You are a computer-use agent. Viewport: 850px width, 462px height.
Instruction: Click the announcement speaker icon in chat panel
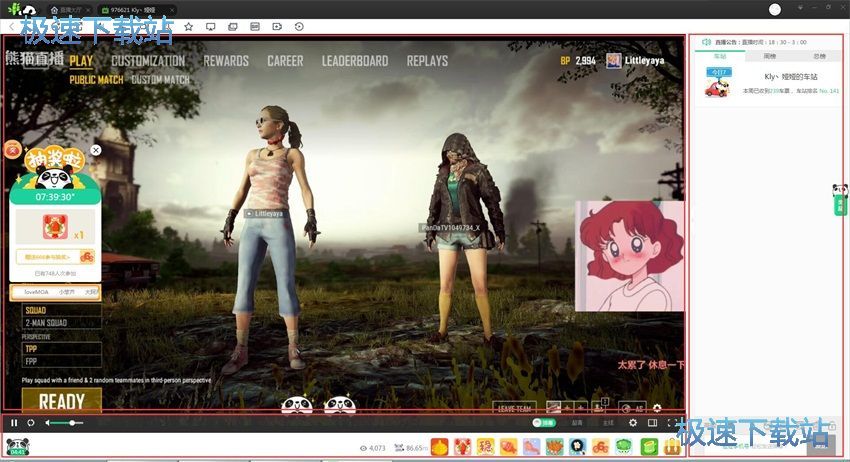click(x=706, y=42)
